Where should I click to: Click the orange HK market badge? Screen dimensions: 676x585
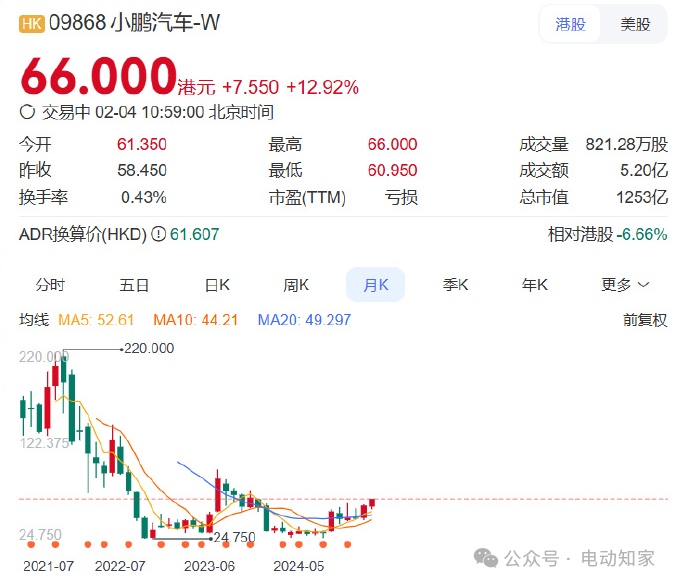point(31,24)
